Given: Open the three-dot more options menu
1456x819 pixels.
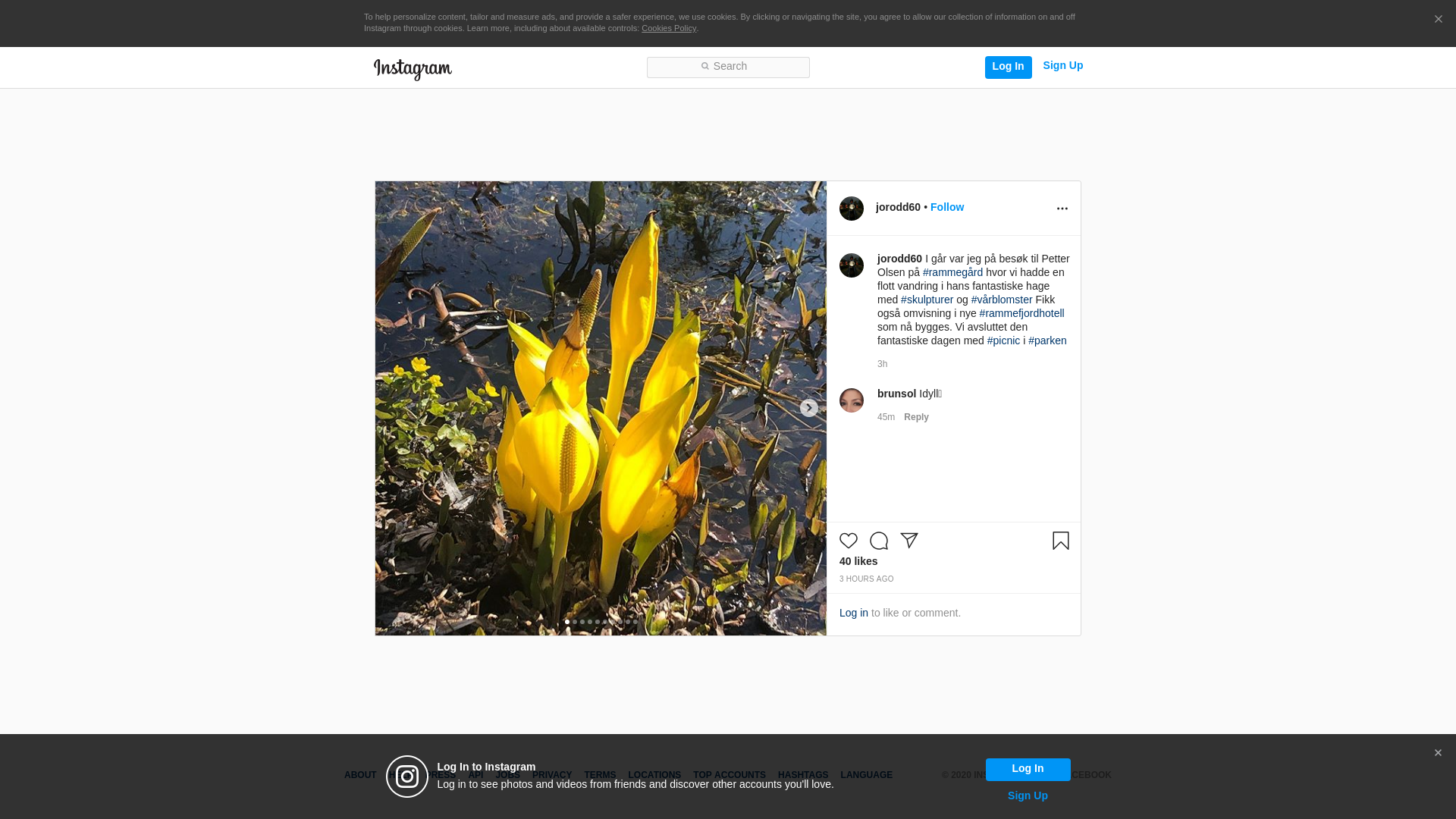Looking at the screenshot, I should [x=1062, y=209].
